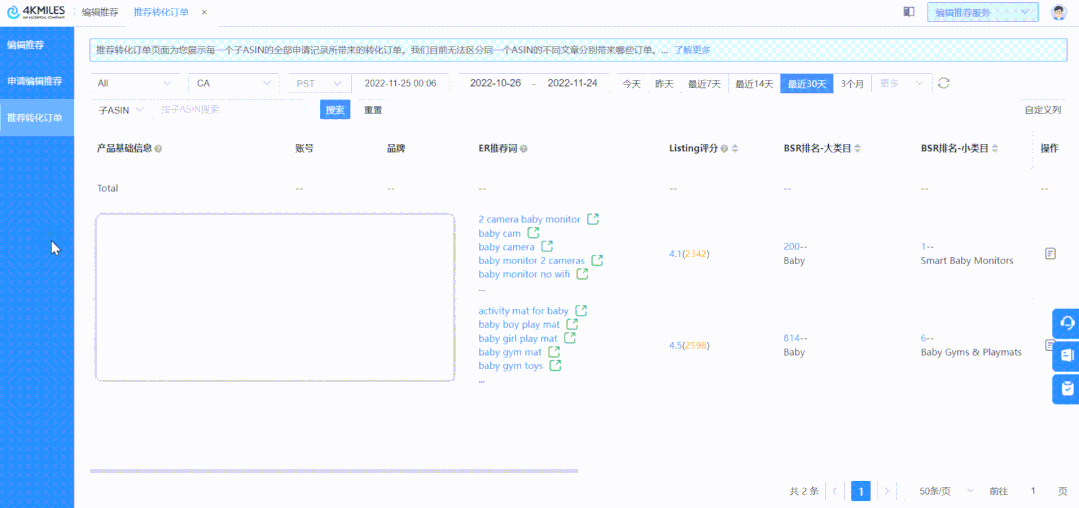Switch to the 编辑推荐 tab
This screenshot has width=1079, height=508.
[100, 12]
